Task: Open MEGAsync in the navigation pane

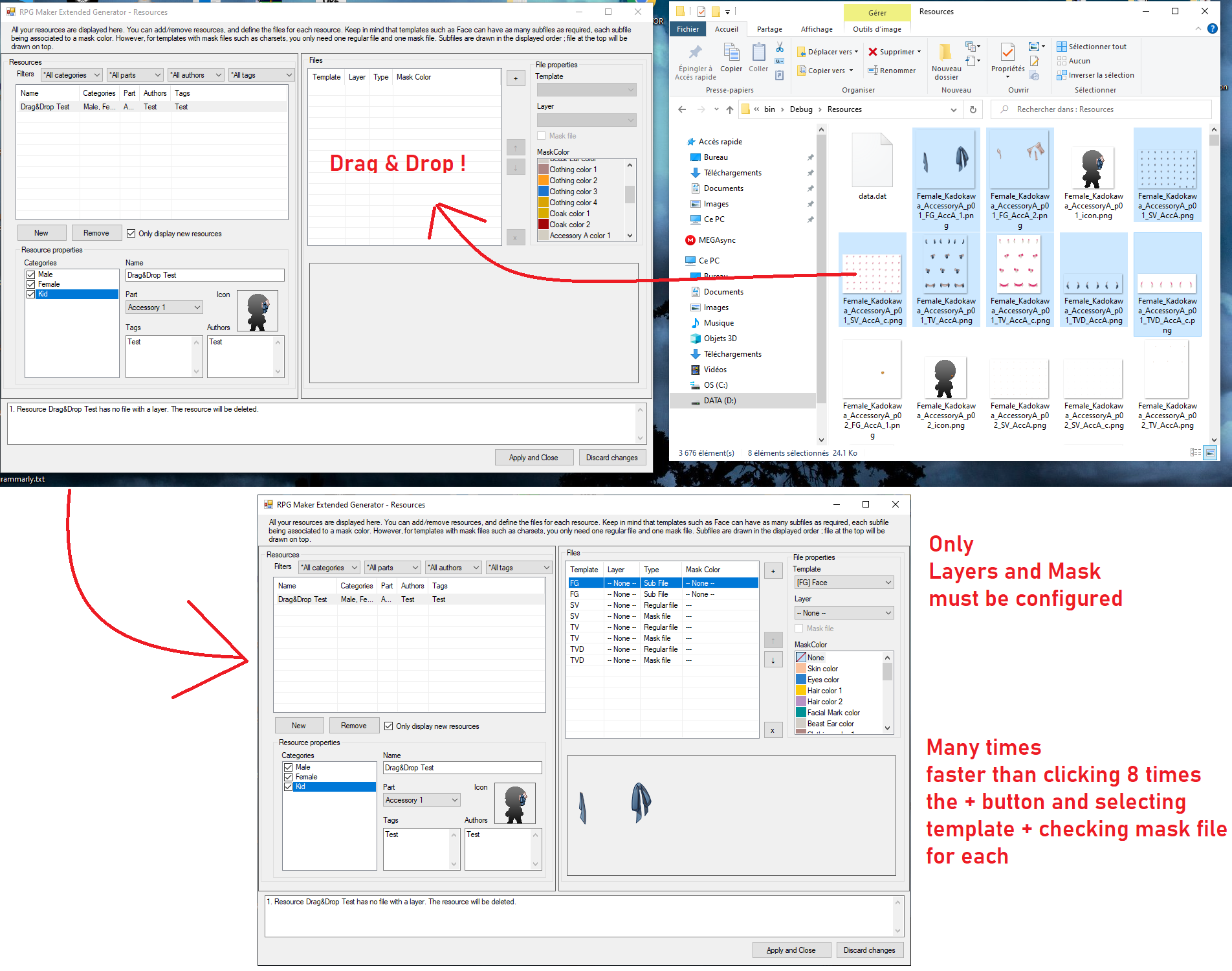Action: tap(710, 240)
